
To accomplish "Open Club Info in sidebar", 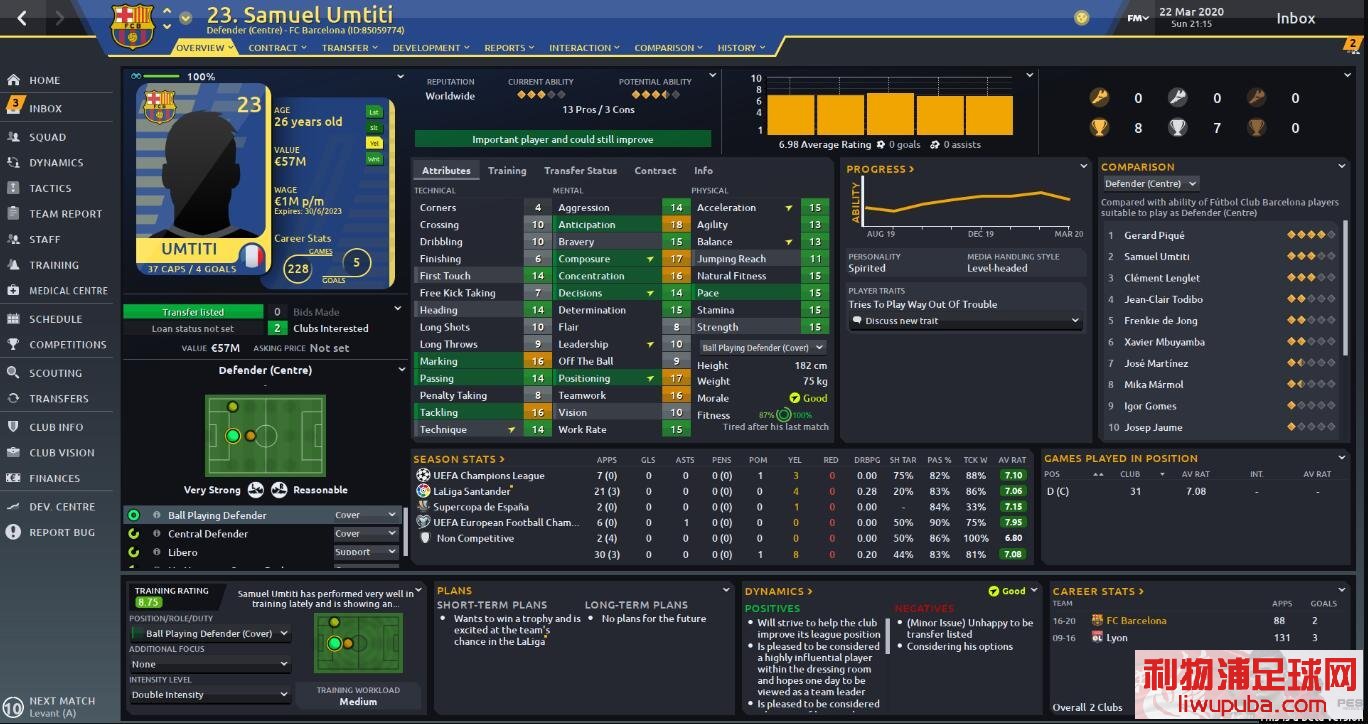I will 56,427.
